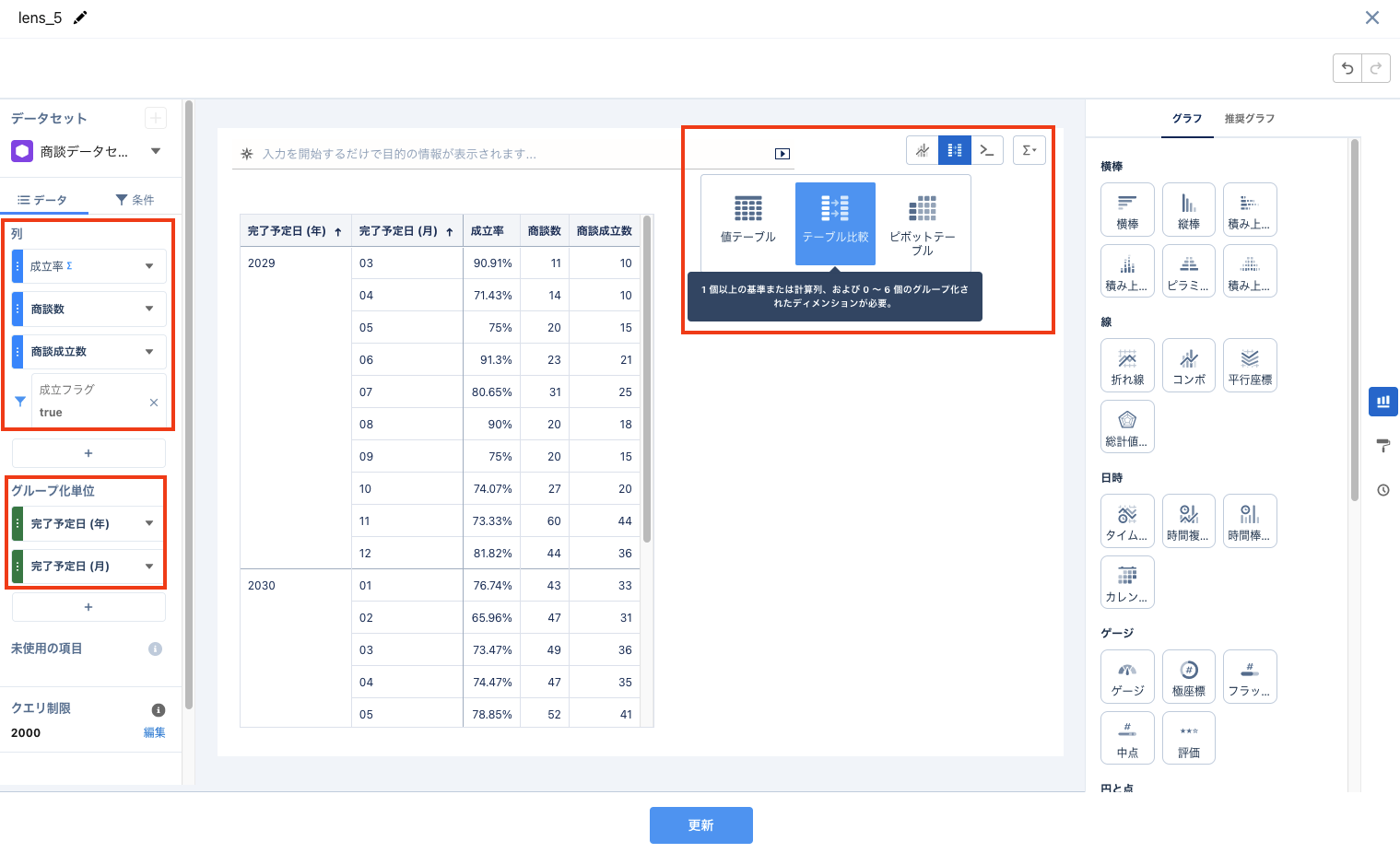Switch to table mode icon
1400x853 pixels.
point(955,150)
